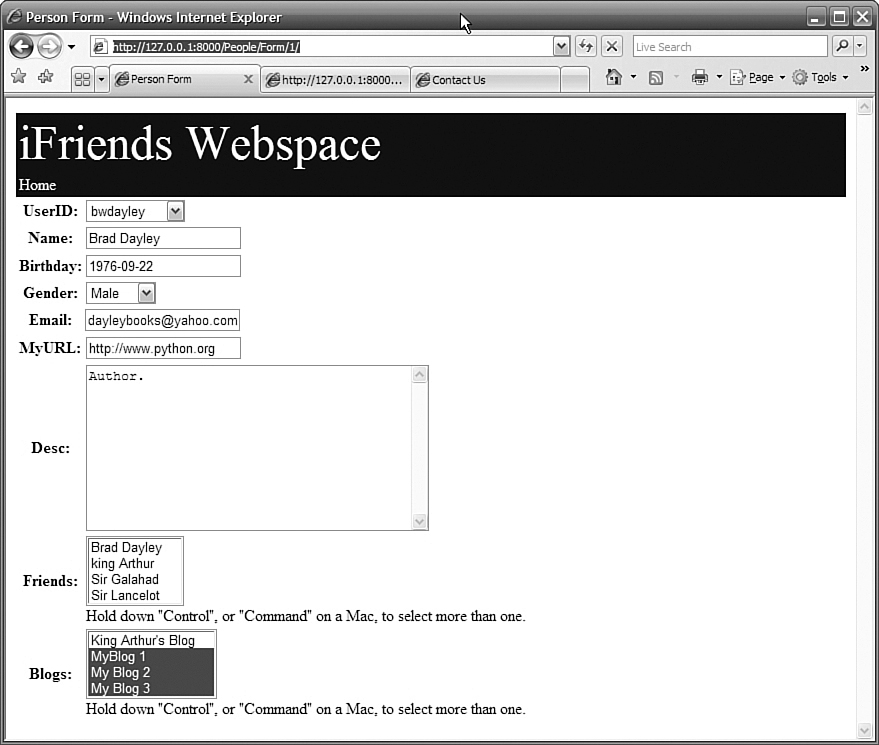Click the Home link in header

pos(37,185)
